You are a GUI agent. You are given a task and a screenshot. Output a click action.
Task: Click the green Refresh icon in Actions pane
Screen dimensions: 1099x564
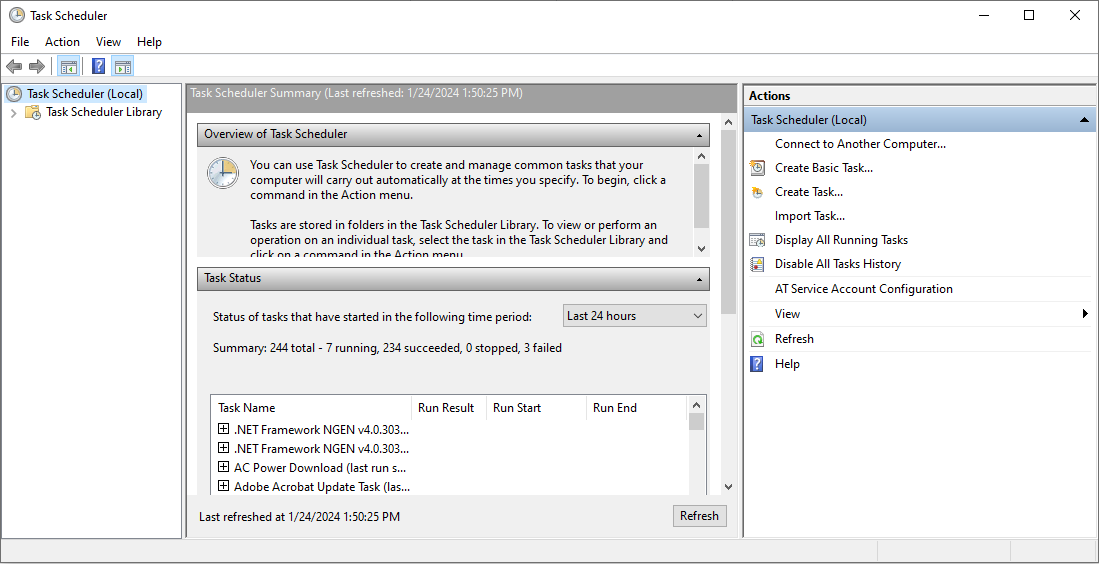point(758,339)
